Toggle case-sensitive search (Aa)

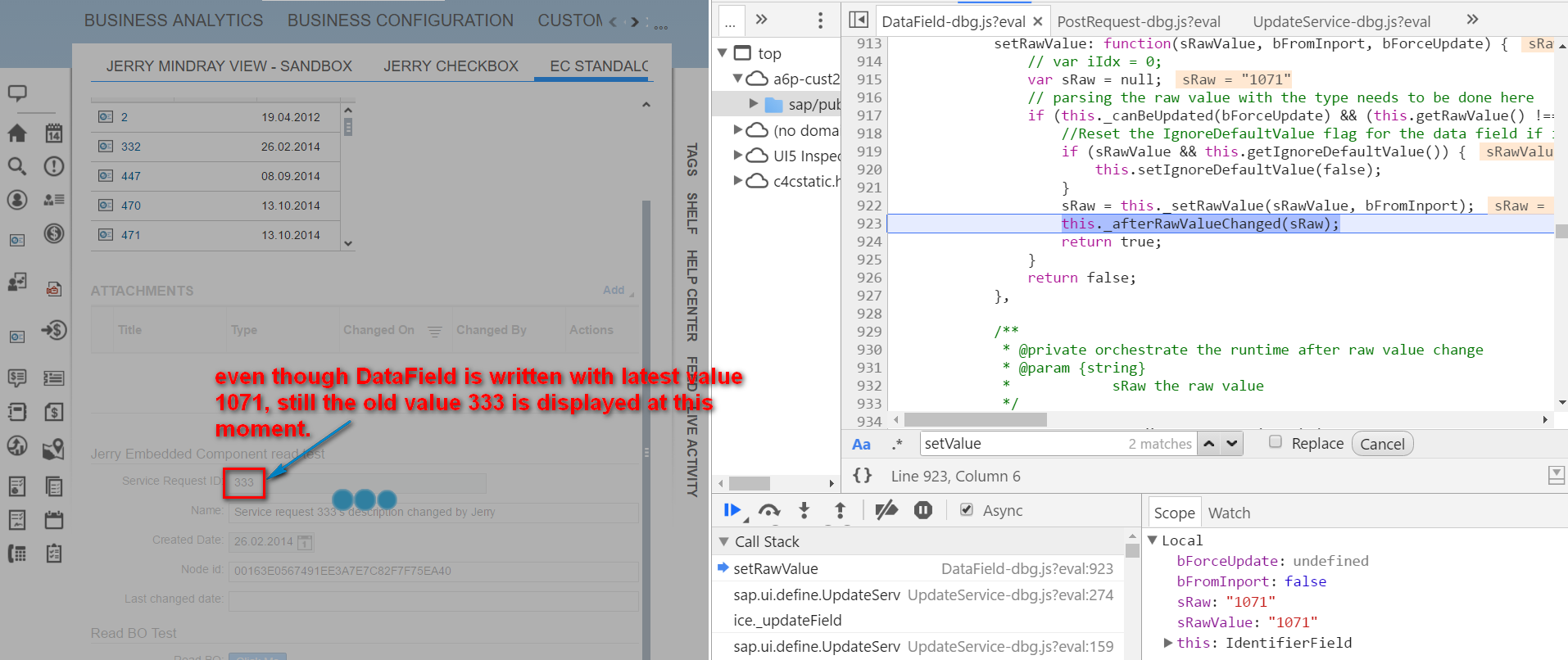click(x=861, y=444)
